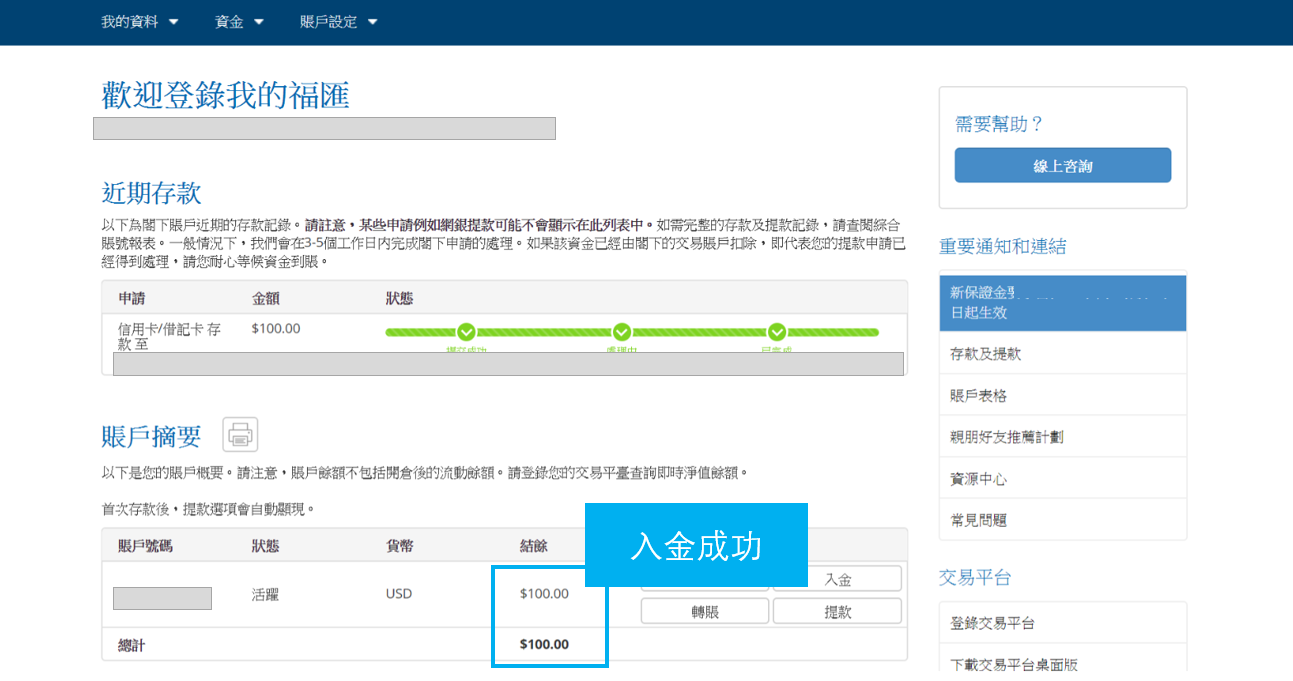Image resolution: width=1293 pixels, height=681 pixels.
Task: Click the $100.00 deposit amount in 近期存款
Action: (x=276, y=328)
